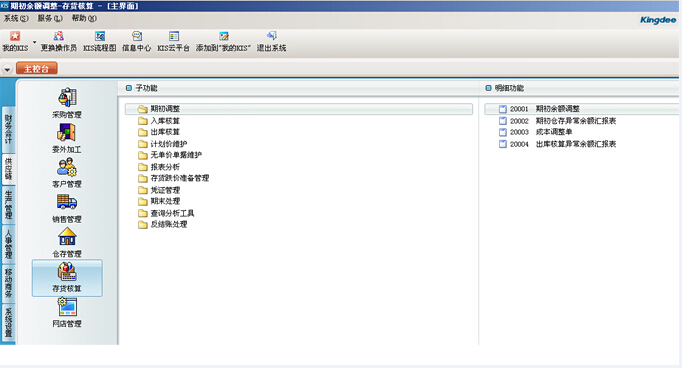The height and width of the screenshot is (368, 682).
Task: Click 20001 期初余额调整 document icon
Action: [x=503, y=109]
